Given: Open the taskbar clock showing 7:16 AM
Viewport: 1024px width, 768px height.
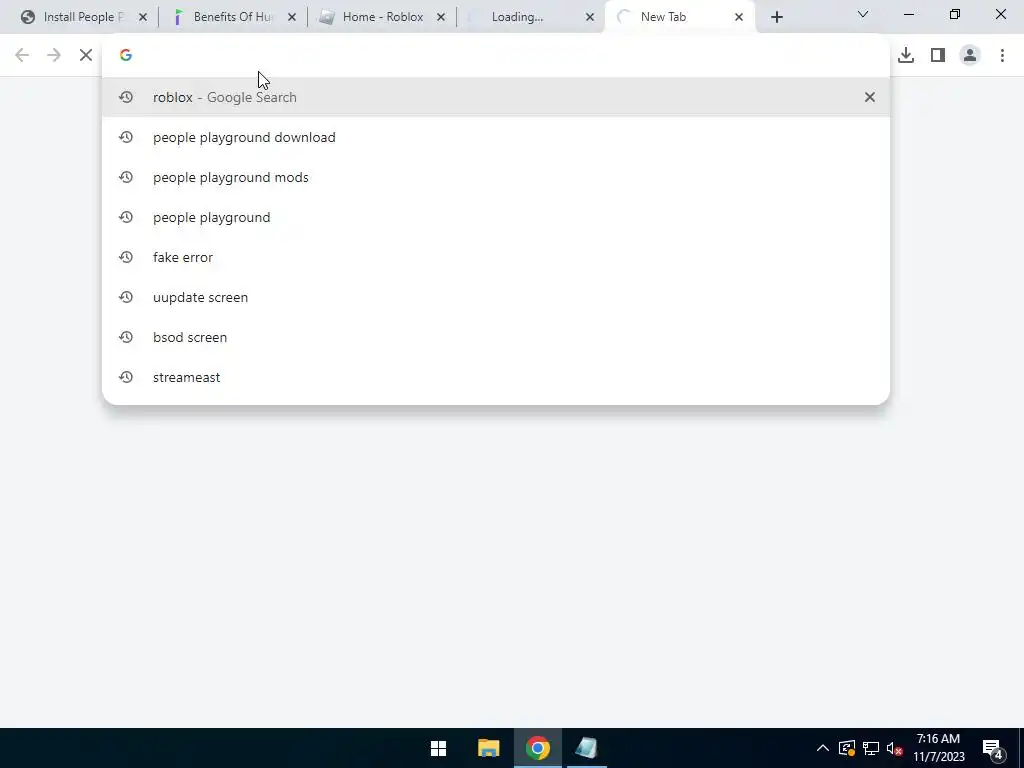Looking at the screenshot, I should click(x=938, y=748).
